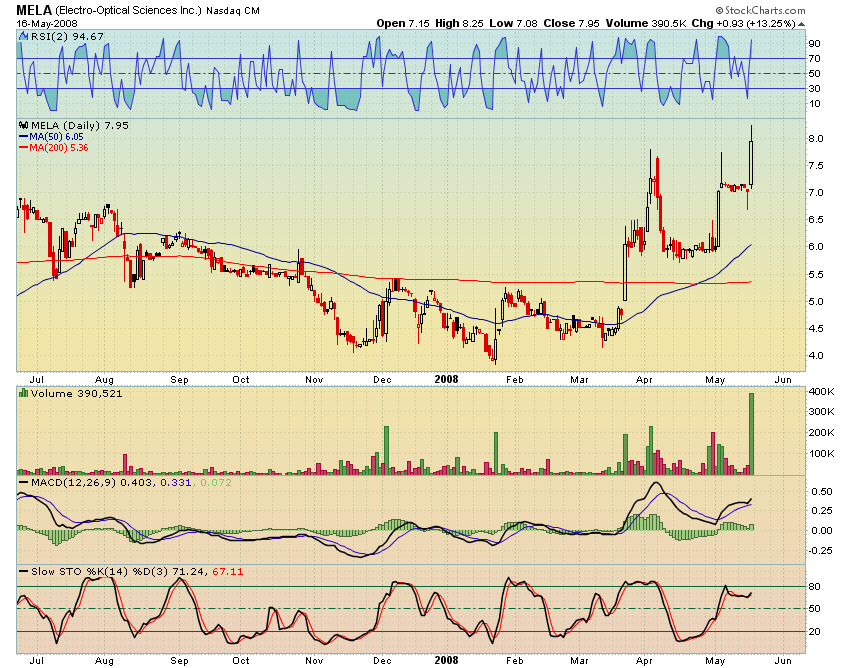The height and width of the screenshot is (668, 850).
Task: Click the last white candlestick near 8.0
Action: tap(751, 163)
